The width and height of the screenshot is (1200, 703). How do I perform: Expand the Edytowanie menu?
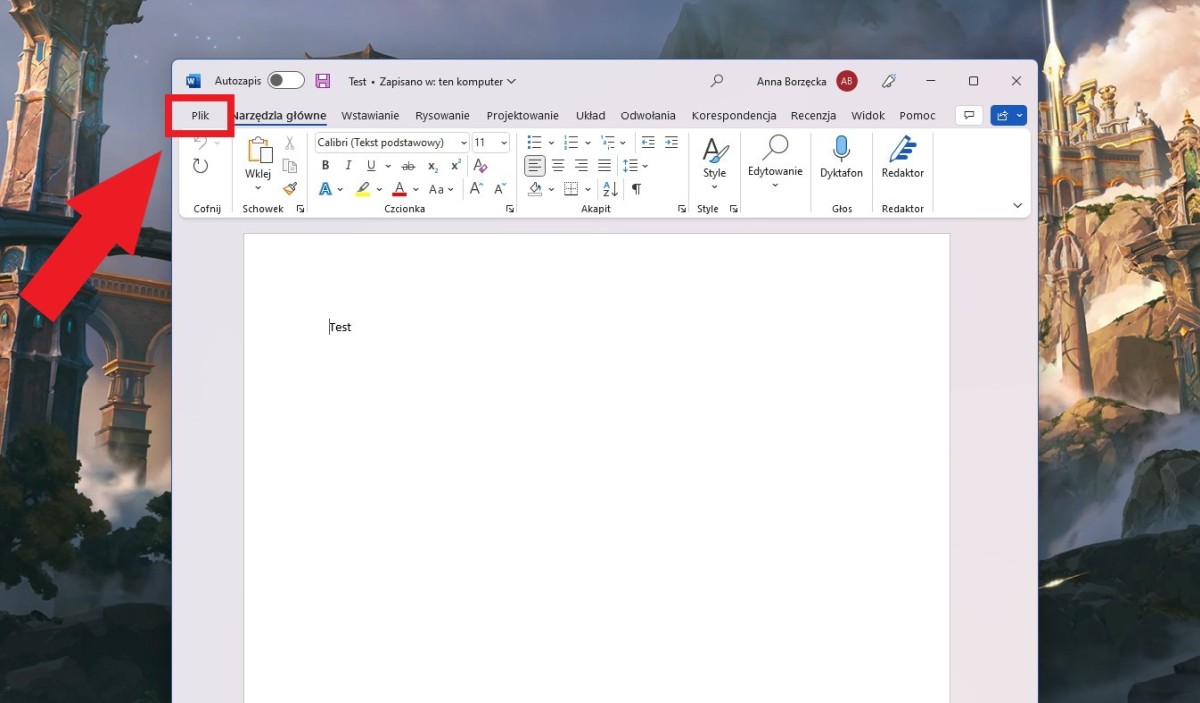[775, 160]
